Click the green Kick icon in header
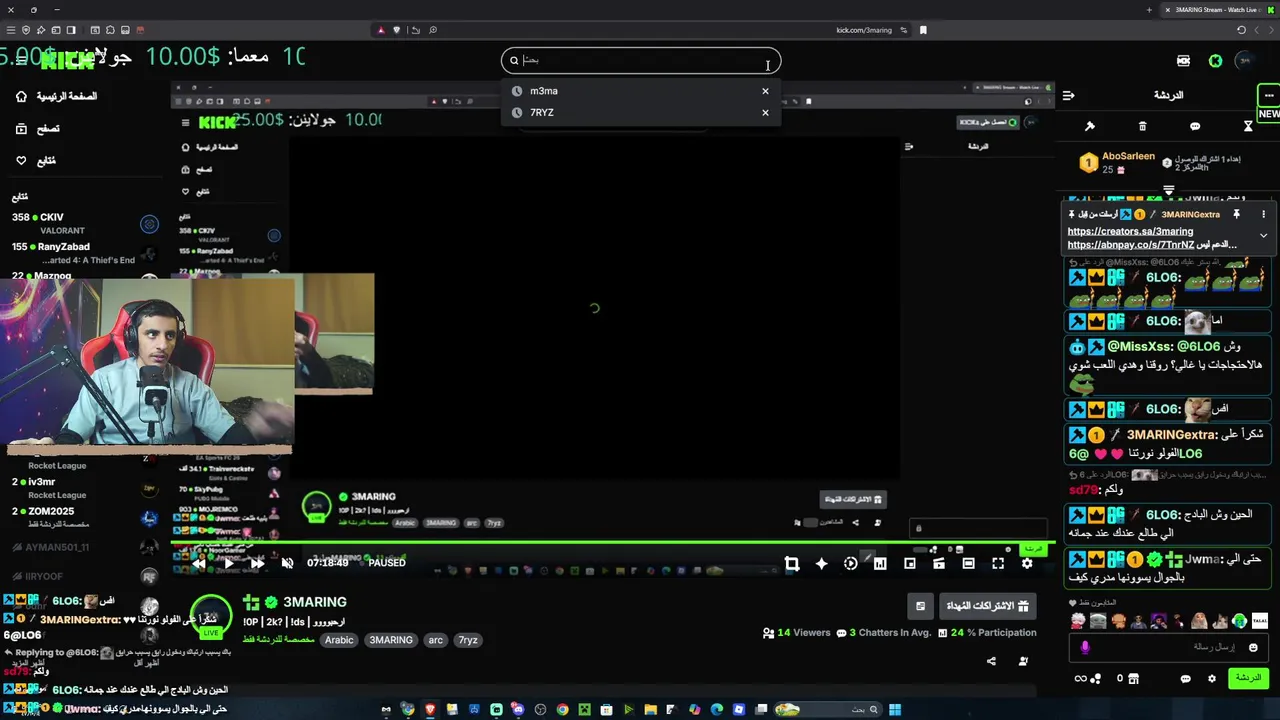 (1215, 61)
